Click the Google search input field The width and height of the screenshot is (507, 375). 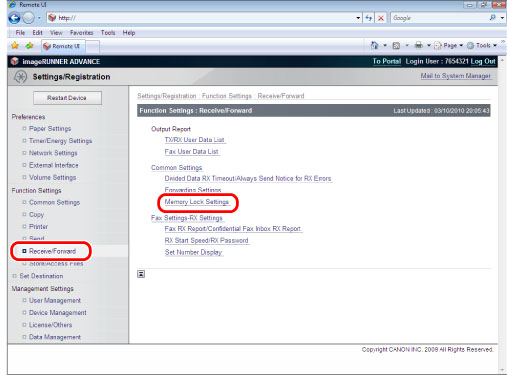(x=439, y=18)
